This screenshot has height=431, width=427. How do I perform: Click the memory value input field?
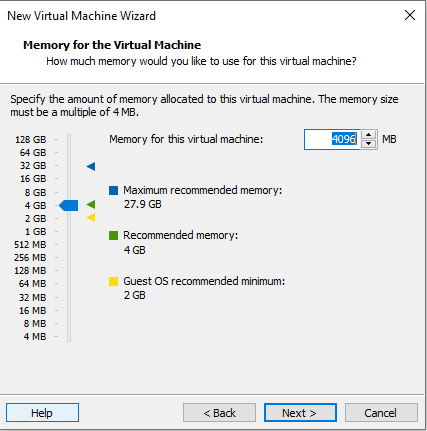(x=332, y=139)
